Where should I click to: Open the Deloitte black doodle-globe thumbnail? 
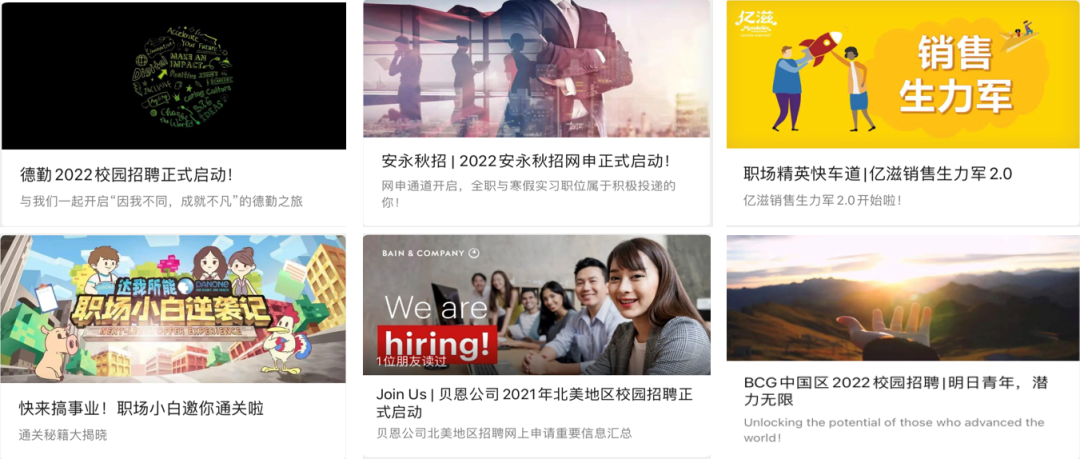(x=174, y=76)
